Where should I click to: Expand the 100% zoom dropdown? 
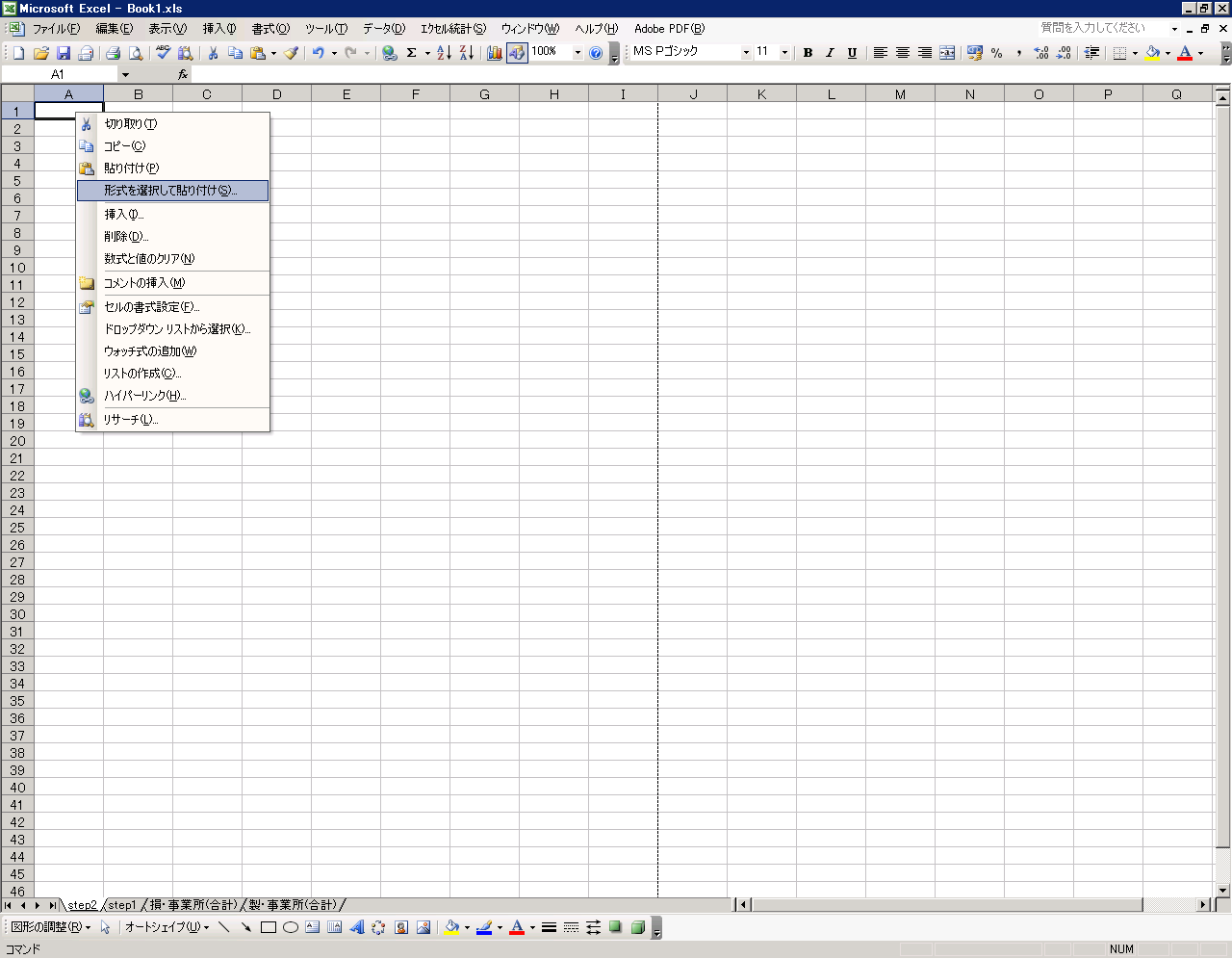click(577, 53)
